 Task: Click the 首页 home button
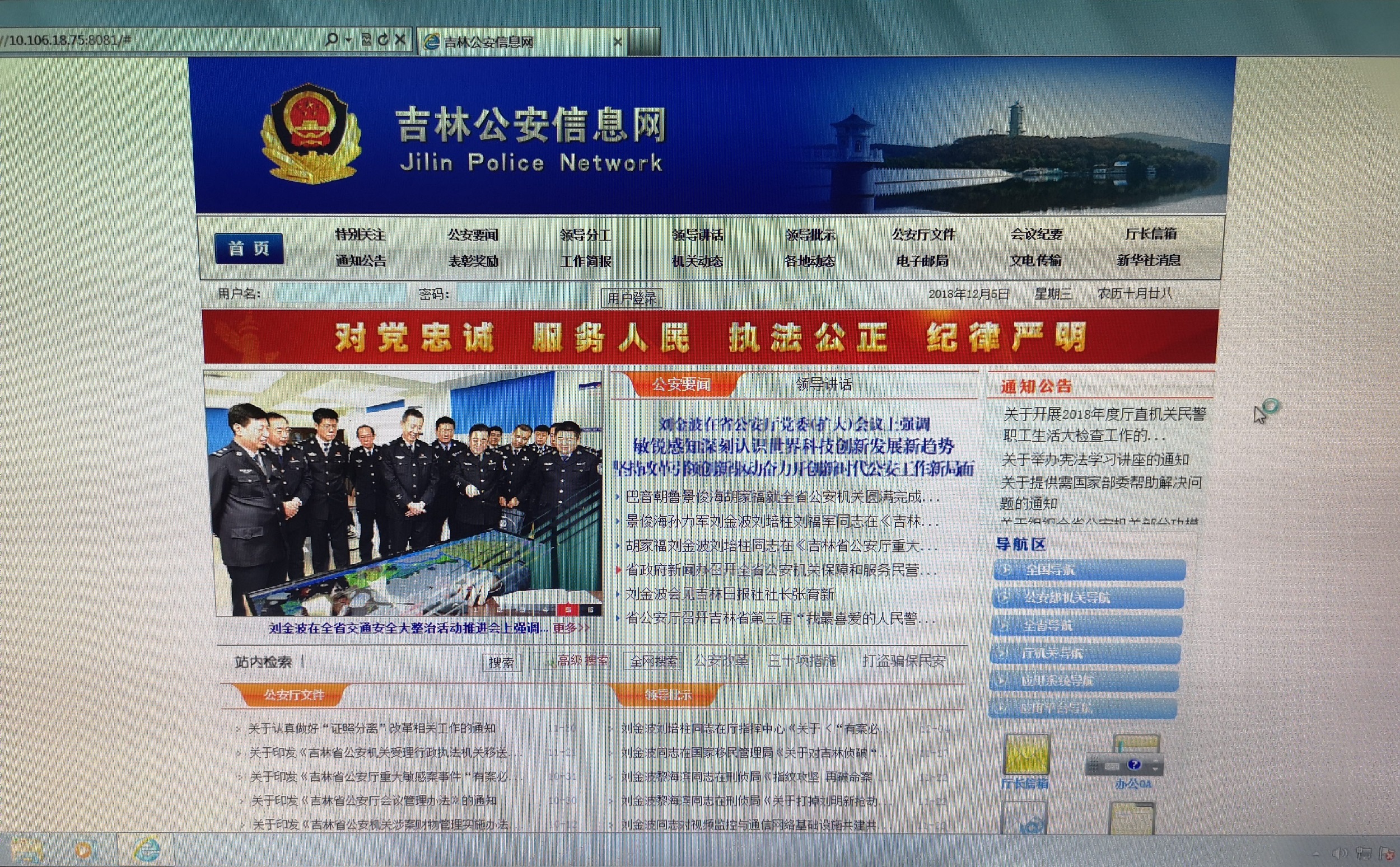pyautogui.click(x=249, y=249)
